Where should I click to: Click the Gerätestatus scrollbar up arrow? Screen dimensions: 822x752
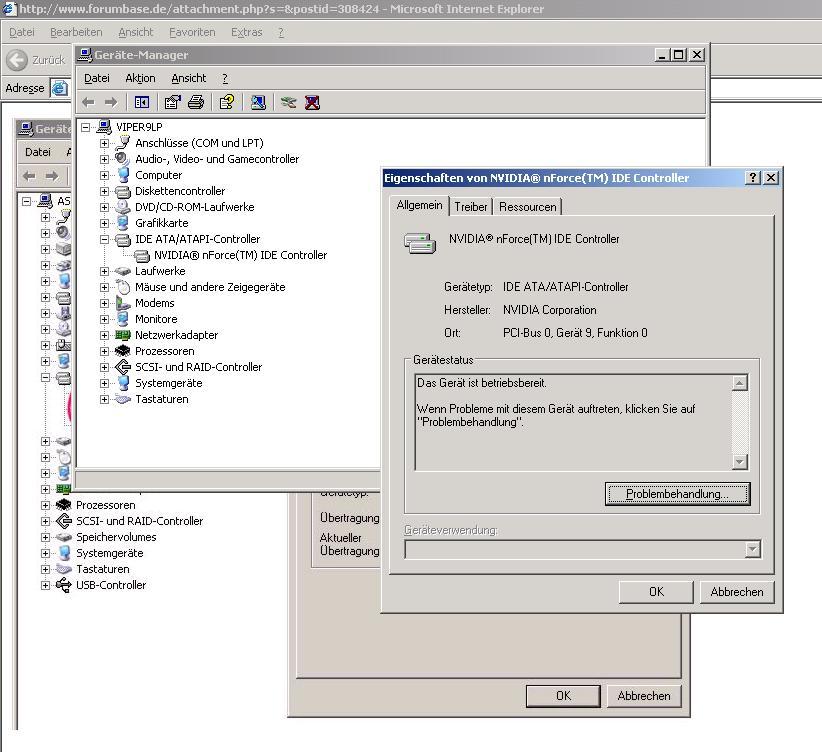pyautogui.click(x=740, y=383)
